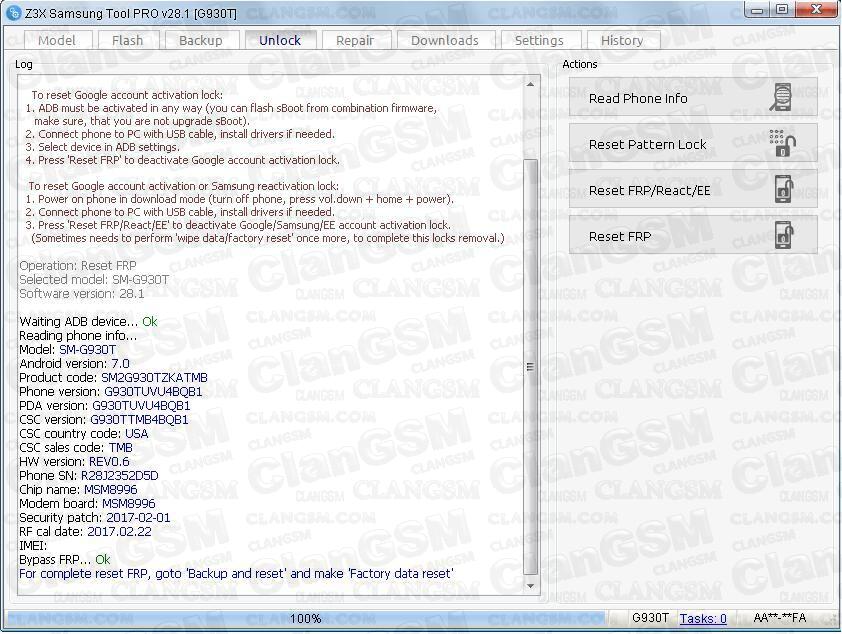Run Reset Pattern Lock action
The width and height of the screenshot is (842, 634).
693,143
